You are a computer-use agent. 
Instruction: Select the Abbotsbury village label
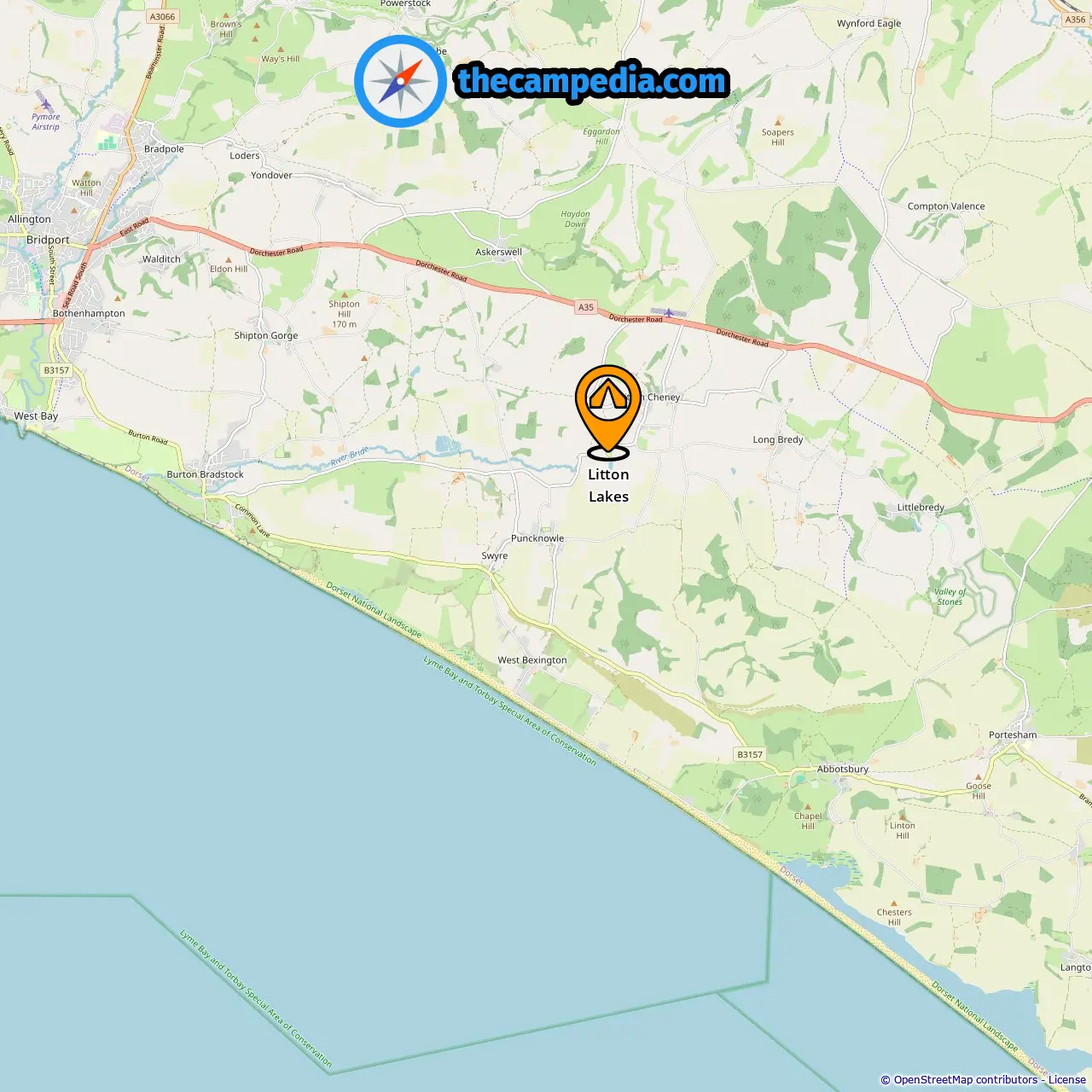point(843,769)
